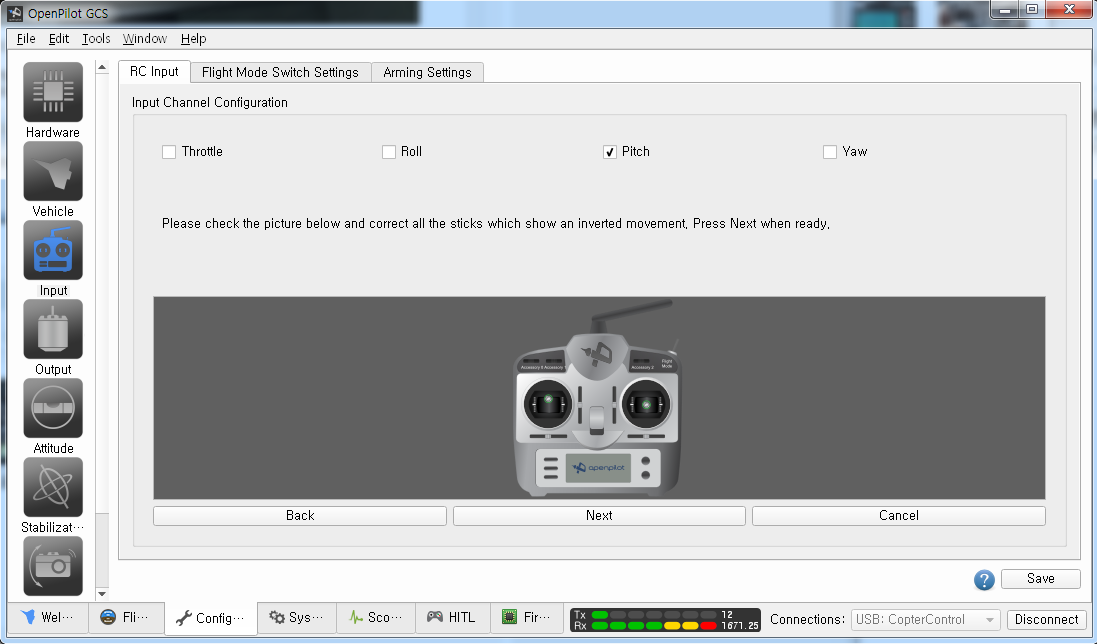Click the Tx/Rx telemetry status indicator

665,620
